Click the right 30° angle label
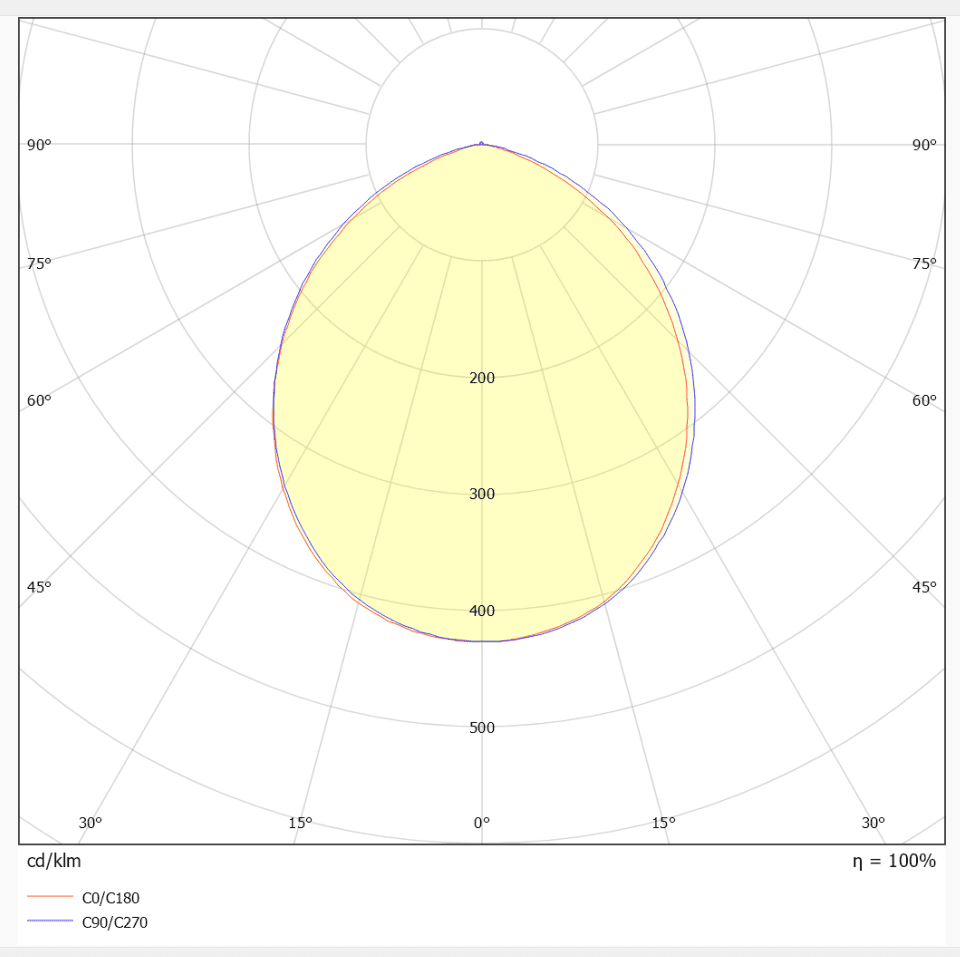The height and width of the screenshot is (957, 960). click(x=873, y=823)
